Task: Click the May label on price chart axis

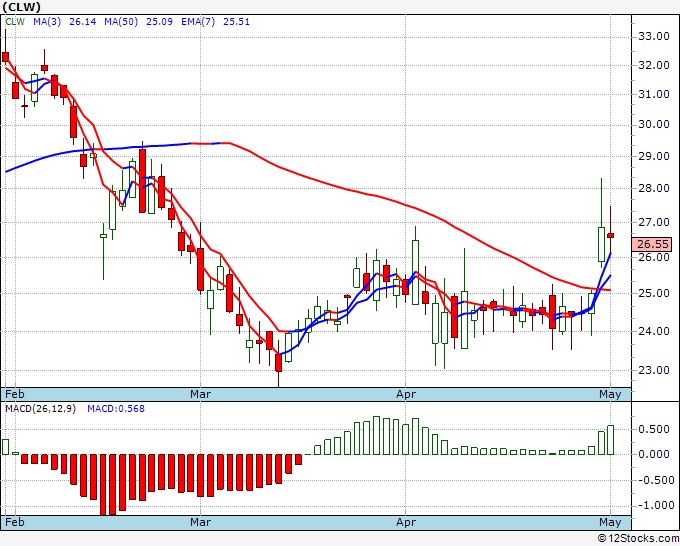Action: [x=610, y=394]
